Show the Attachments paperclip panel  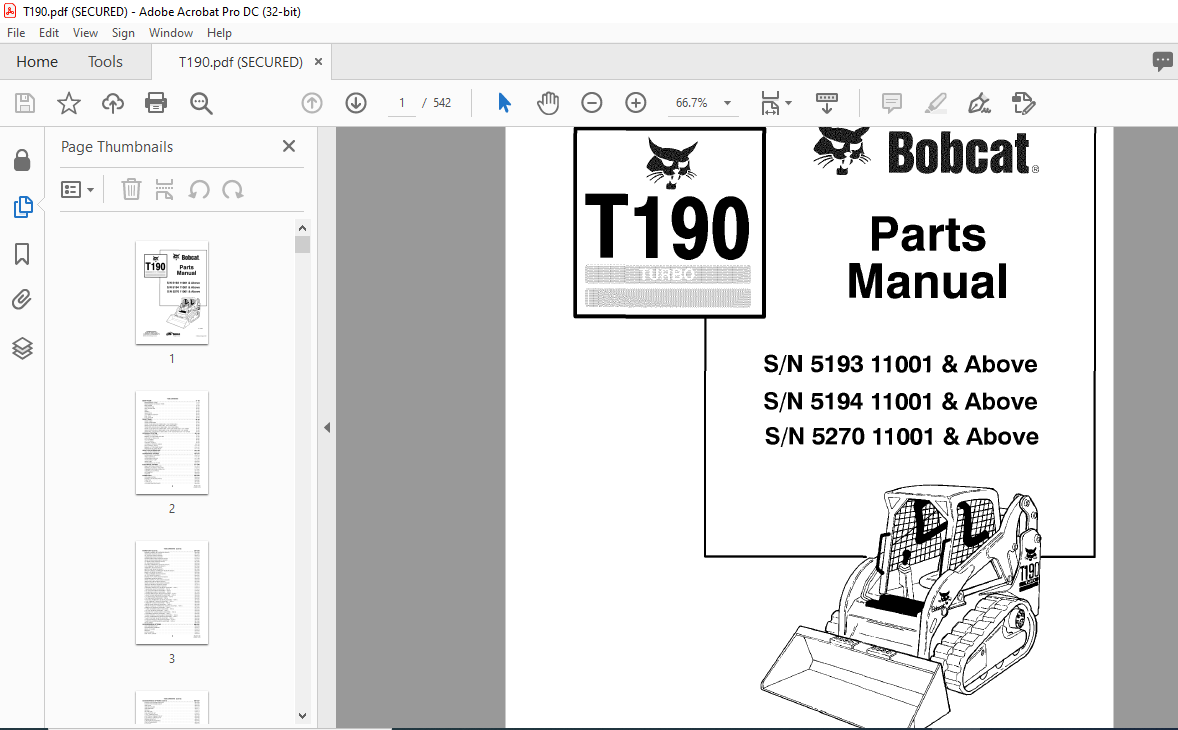coord(22,300)
